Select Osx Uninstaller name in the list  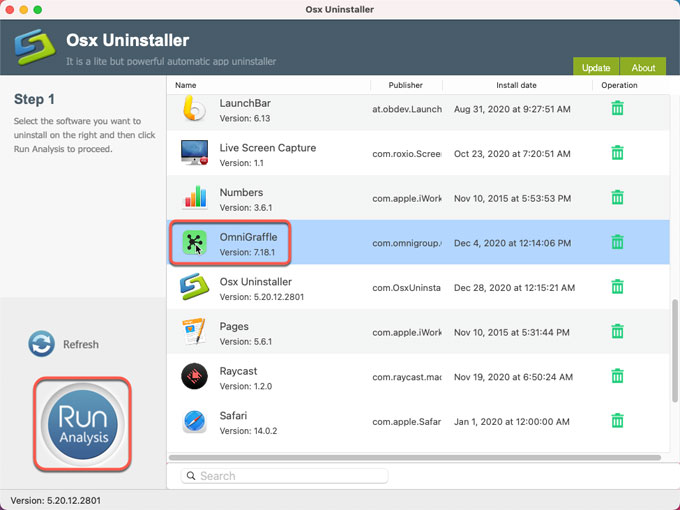coord(255,282)
